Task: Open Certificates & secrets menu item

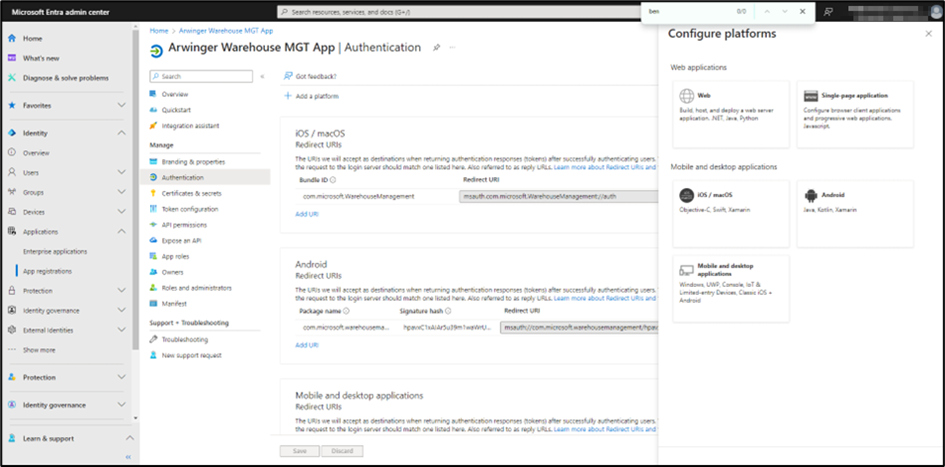Action: coord(191,193)
